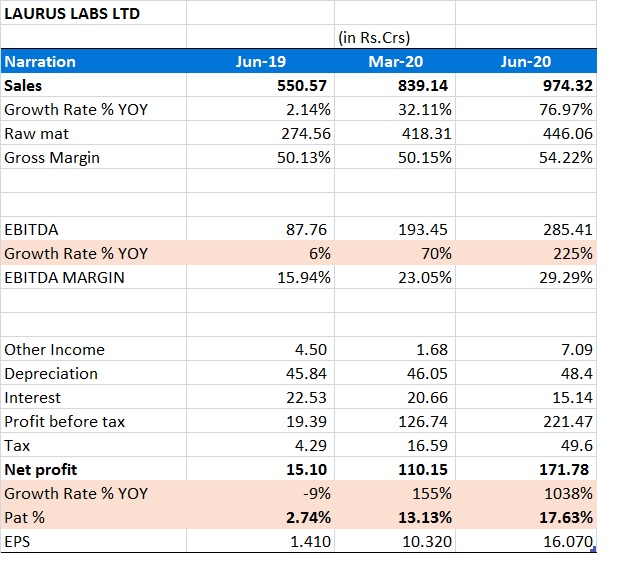Select Profit before tax 19.39
Image resolution: width=618 pixels, height=564 pixels.
point(261,422)
